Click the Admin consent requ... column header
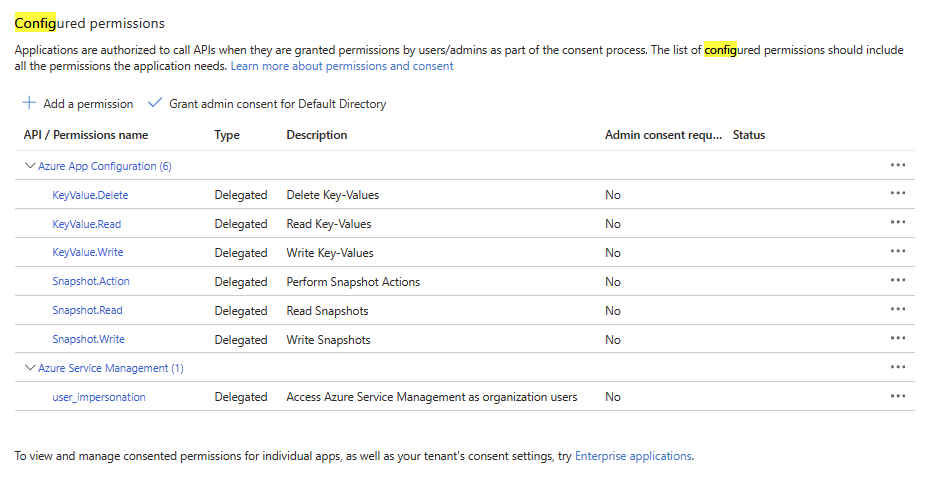946x489 pixels. (664, 135)
